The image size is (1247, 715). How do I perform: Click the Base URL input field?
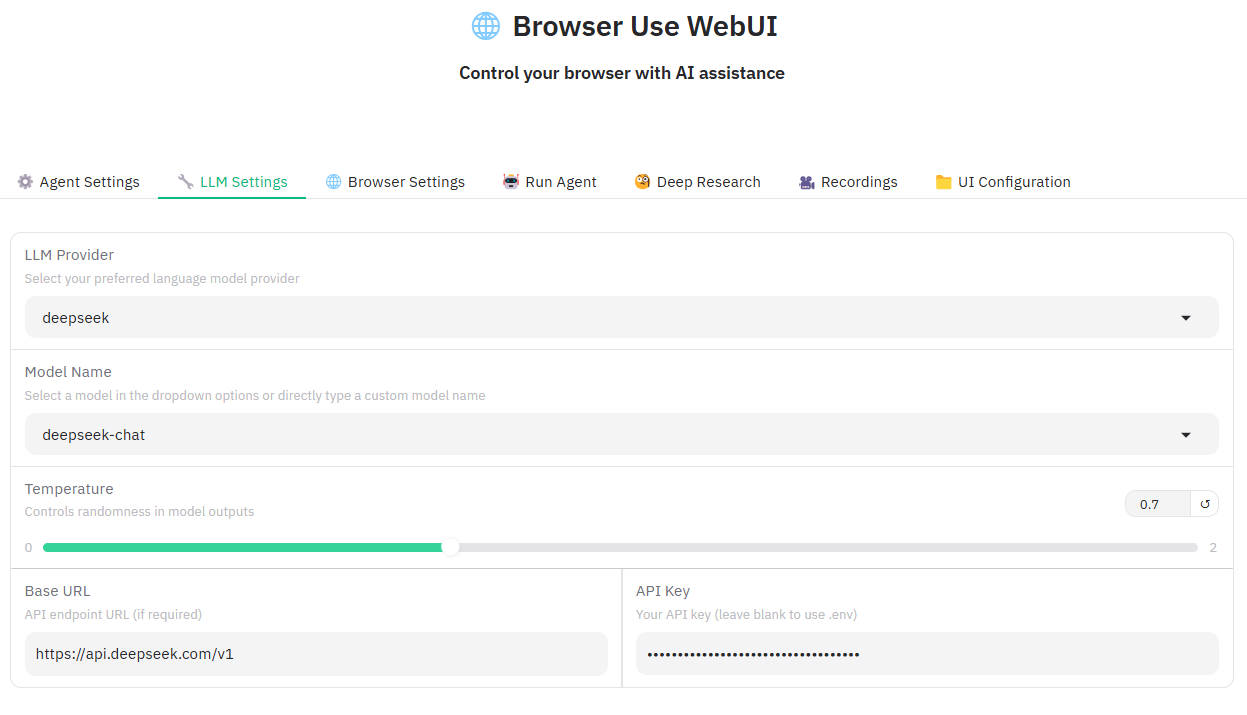(316, 654)
